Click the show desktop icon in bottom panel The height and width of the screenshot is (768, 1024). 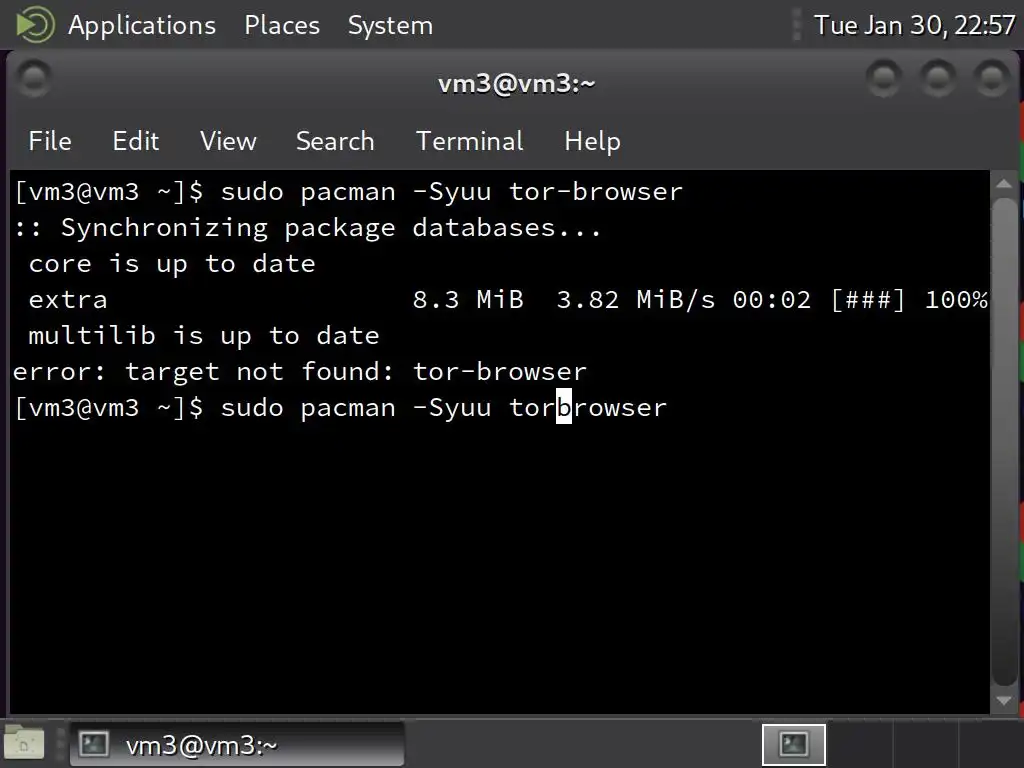click(x=24, y=744)
